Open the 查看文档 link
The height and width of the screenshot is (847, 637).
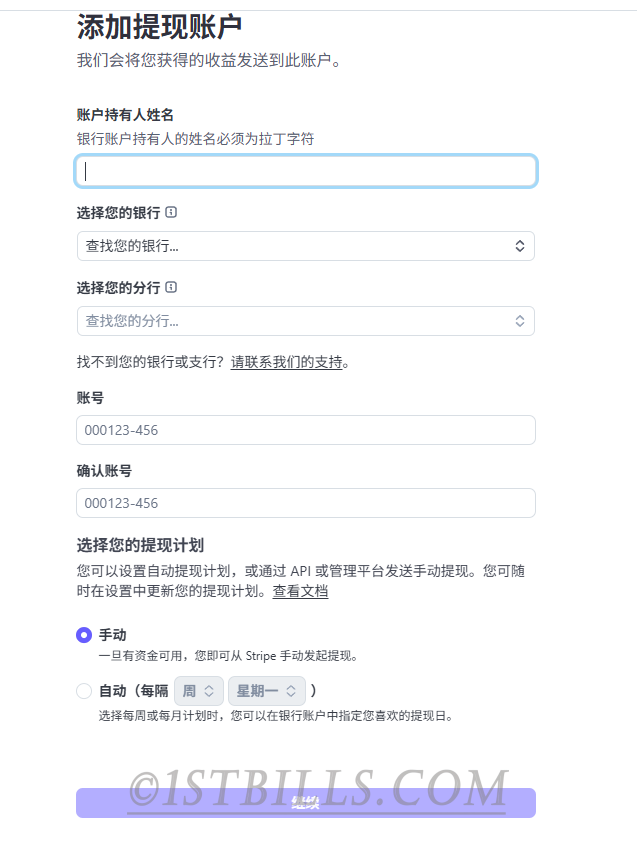coord(300,591)
